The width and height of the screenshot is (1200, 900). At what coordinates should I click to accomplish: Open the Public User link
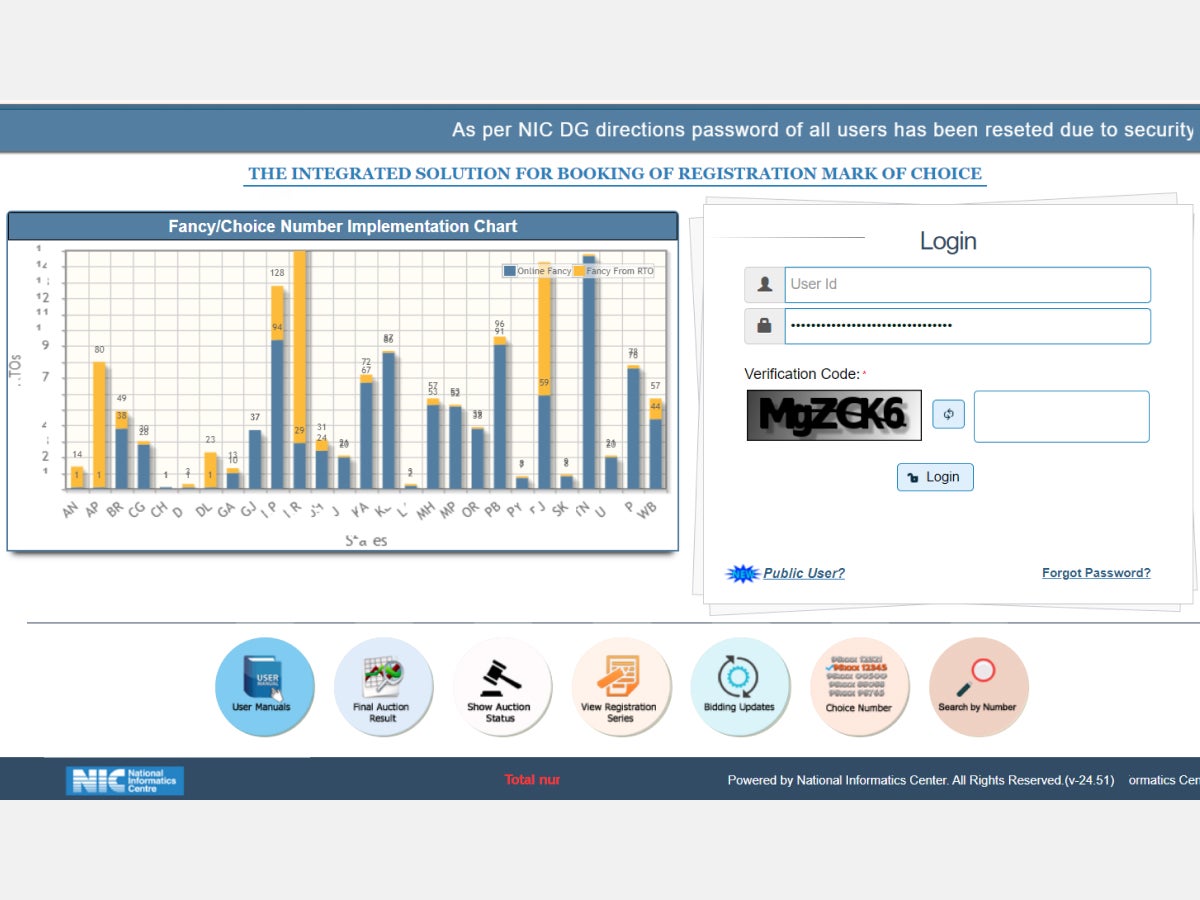(806, 572)
